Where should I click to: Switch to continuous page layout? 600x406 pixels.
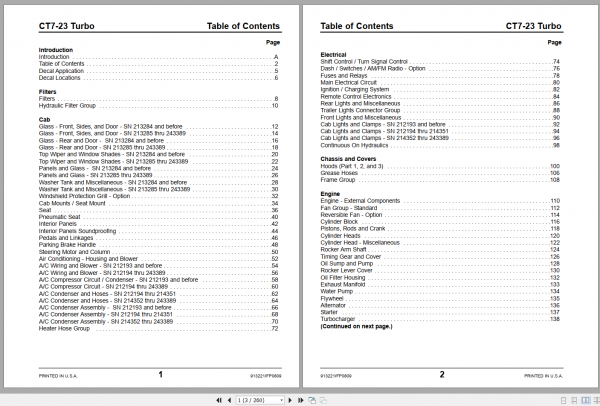(574, 400)
